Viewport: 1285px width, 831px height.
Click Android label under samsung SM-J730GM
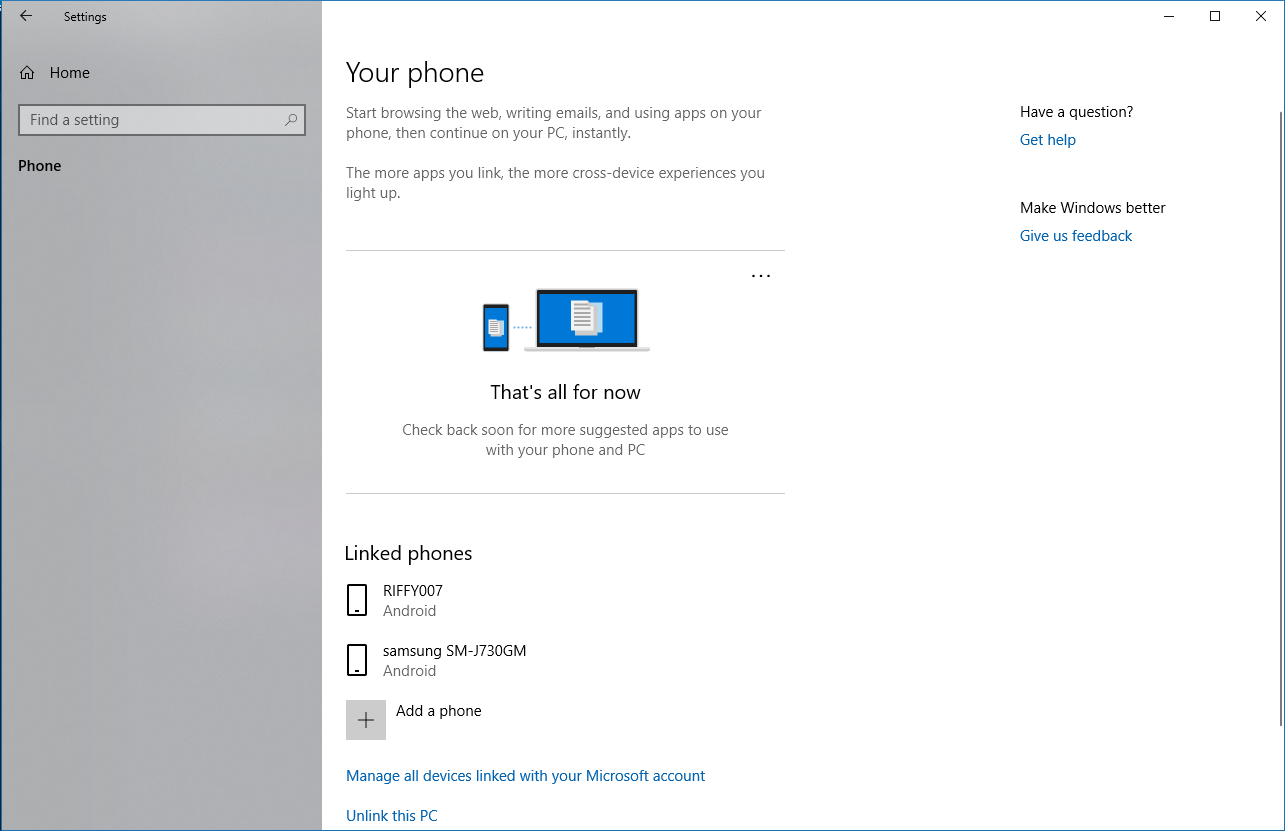pyautogui.click(x=410, y=671)
